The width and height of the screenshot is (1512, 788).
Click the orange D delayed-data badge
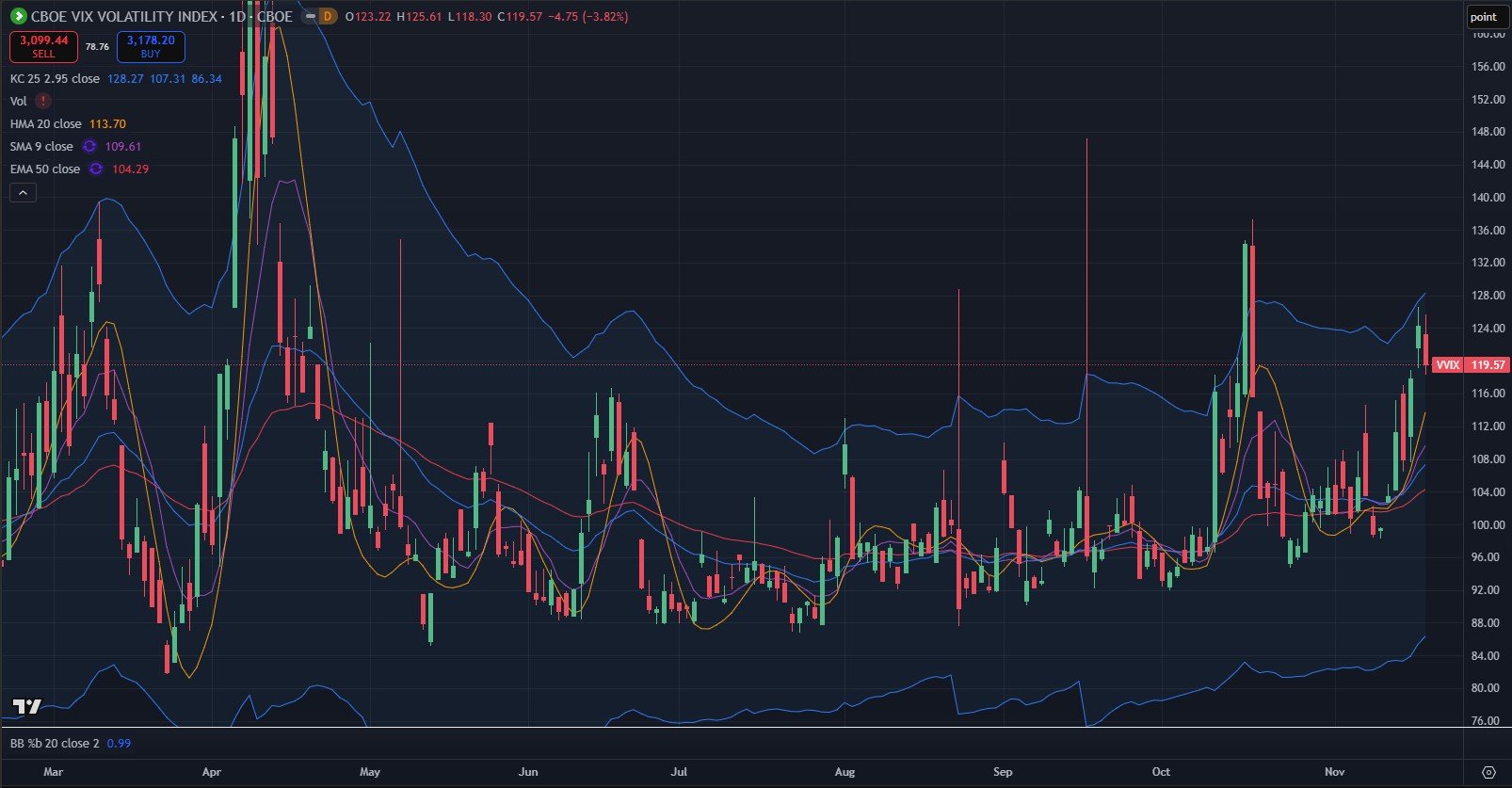click(x=327, y=16)
